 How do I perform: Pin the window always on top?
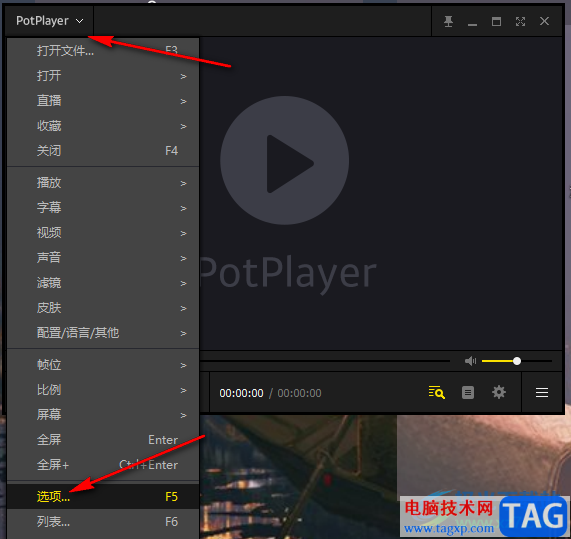[x=448, y=21]
